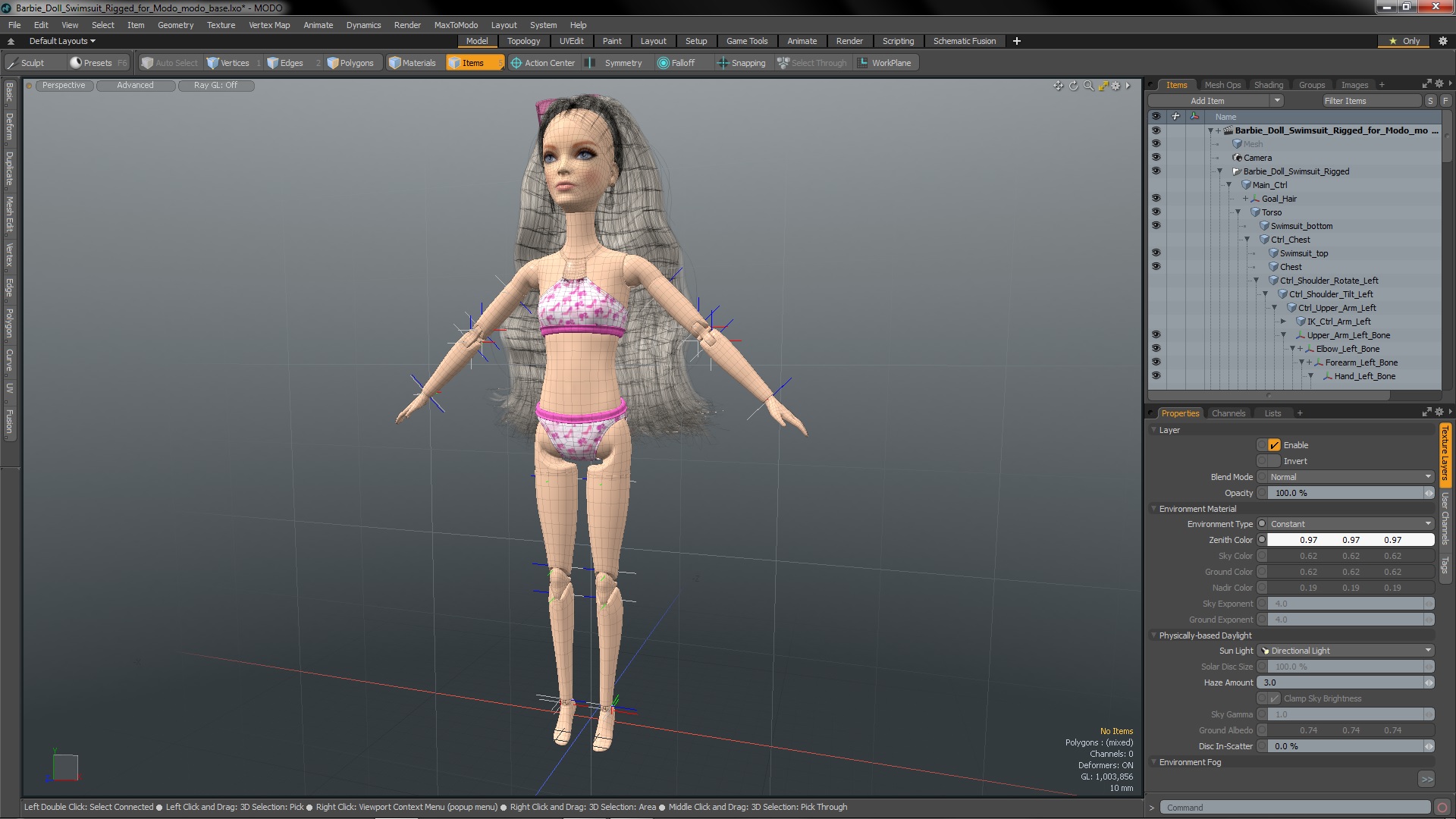
Task: Toggle visibility of Swimsuit_bottom
Action: tap(1156, 226)
